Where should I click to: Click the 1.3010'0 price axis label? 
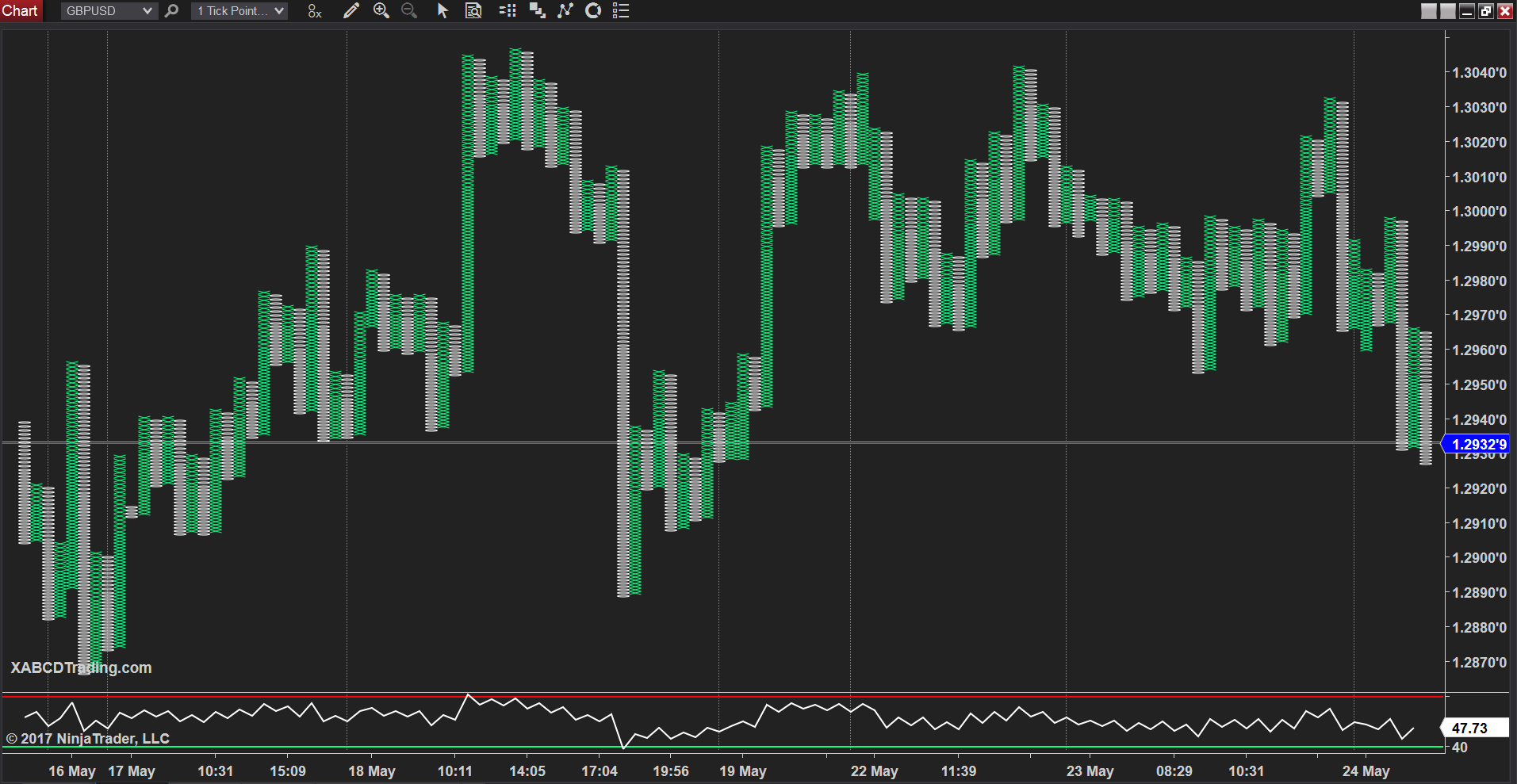click(1480, 178)
